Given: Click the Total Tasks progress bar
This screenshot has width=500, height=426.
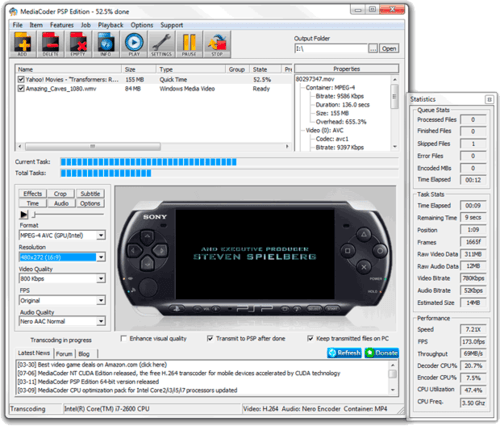Looking at the screenshot, I should (229, 173).
